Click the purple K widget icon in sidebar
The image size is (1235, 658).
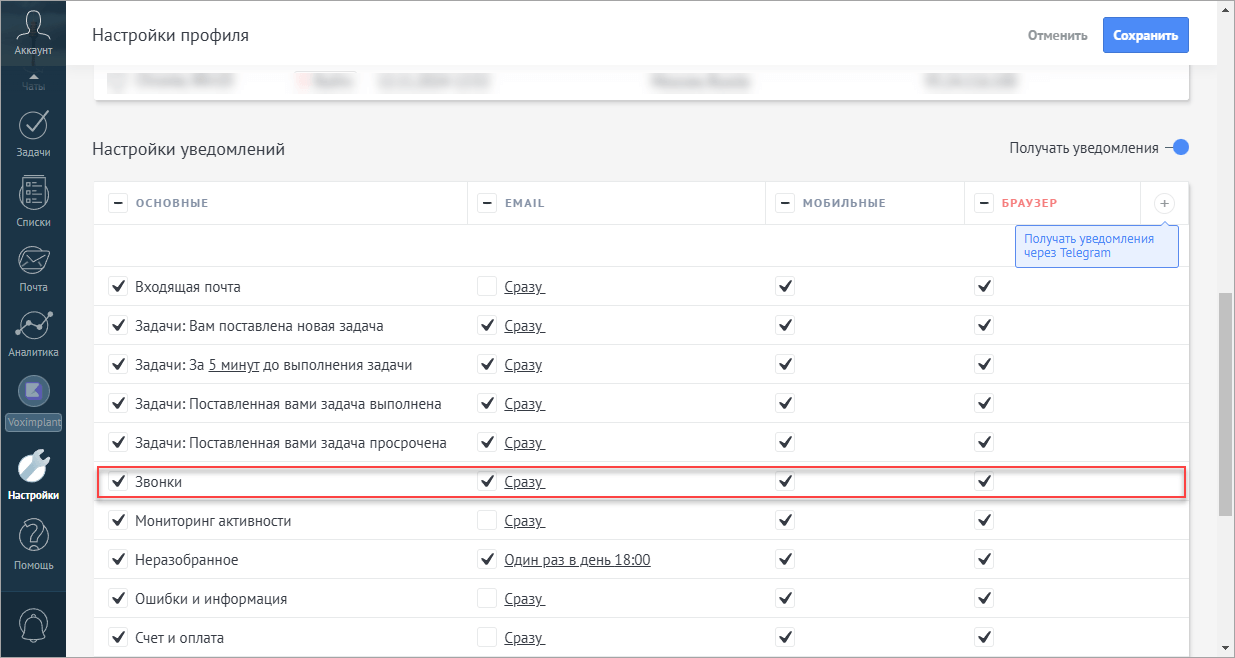click(x=33, y=390)
